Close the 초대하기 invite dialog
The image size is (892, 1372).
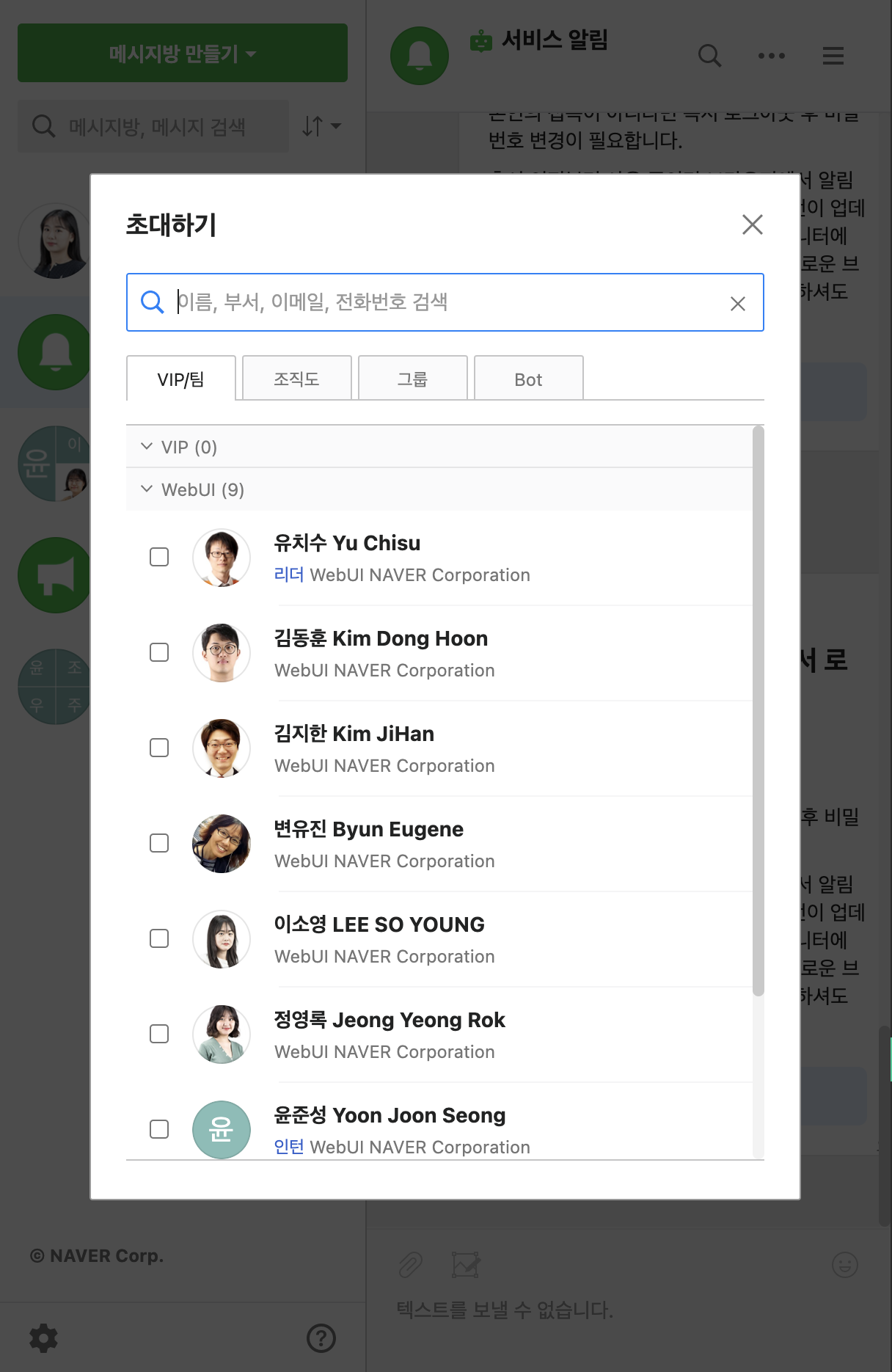753,225
